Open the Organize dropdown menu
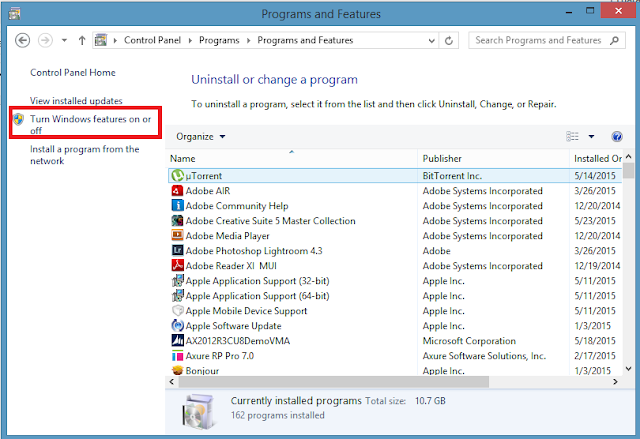 pyautogui.click(x=201, y=136)
